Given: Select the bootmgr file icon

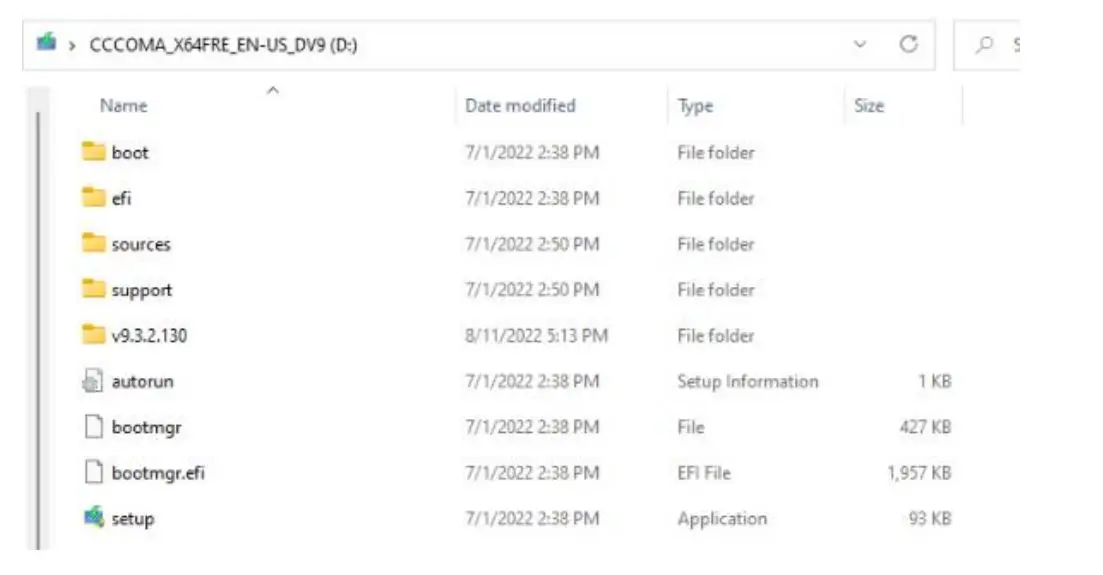Looking at the screenshot, I should [94, 428].
